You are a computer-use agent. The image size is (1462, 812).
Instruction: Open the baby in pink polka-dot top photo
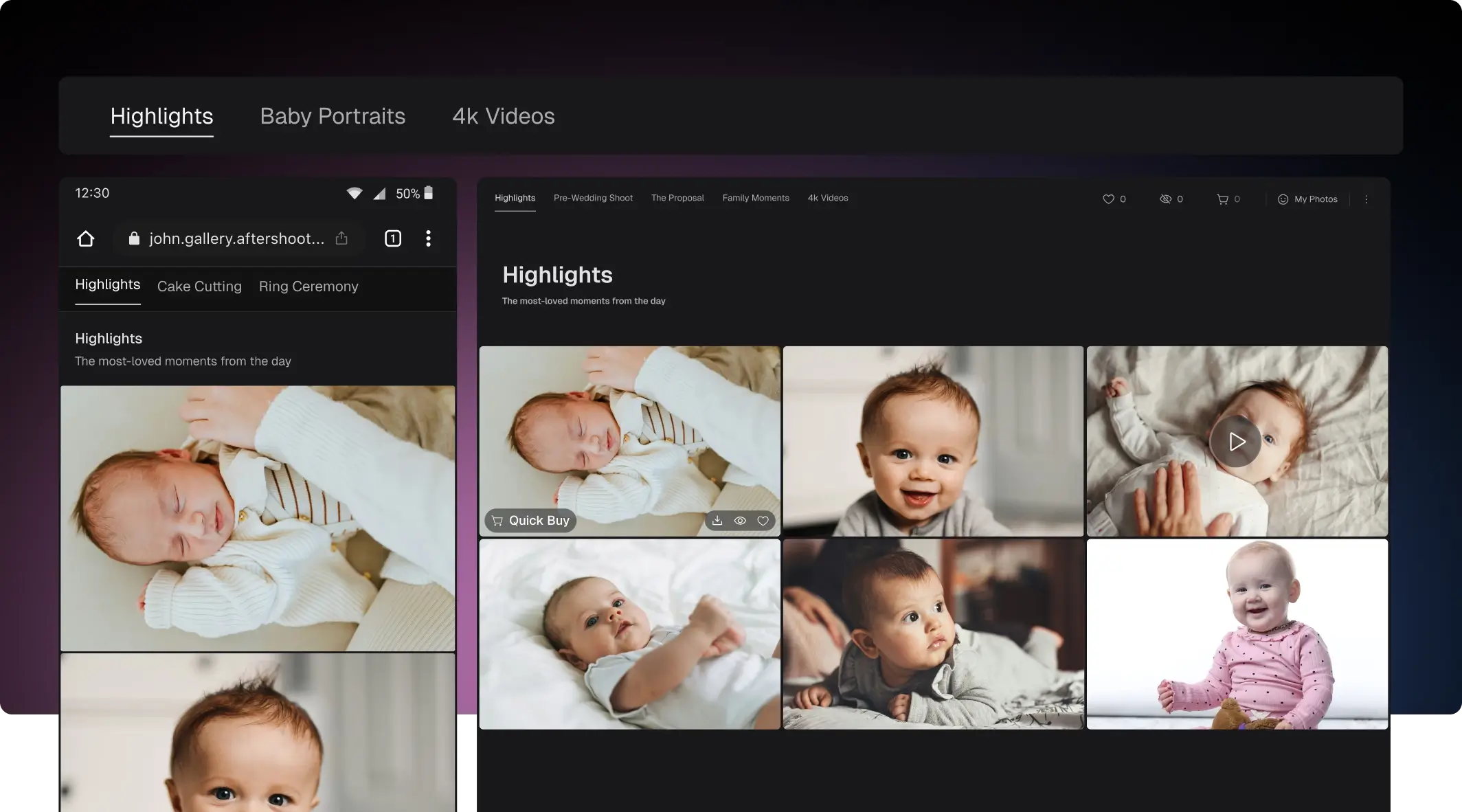pos(1237,634)
